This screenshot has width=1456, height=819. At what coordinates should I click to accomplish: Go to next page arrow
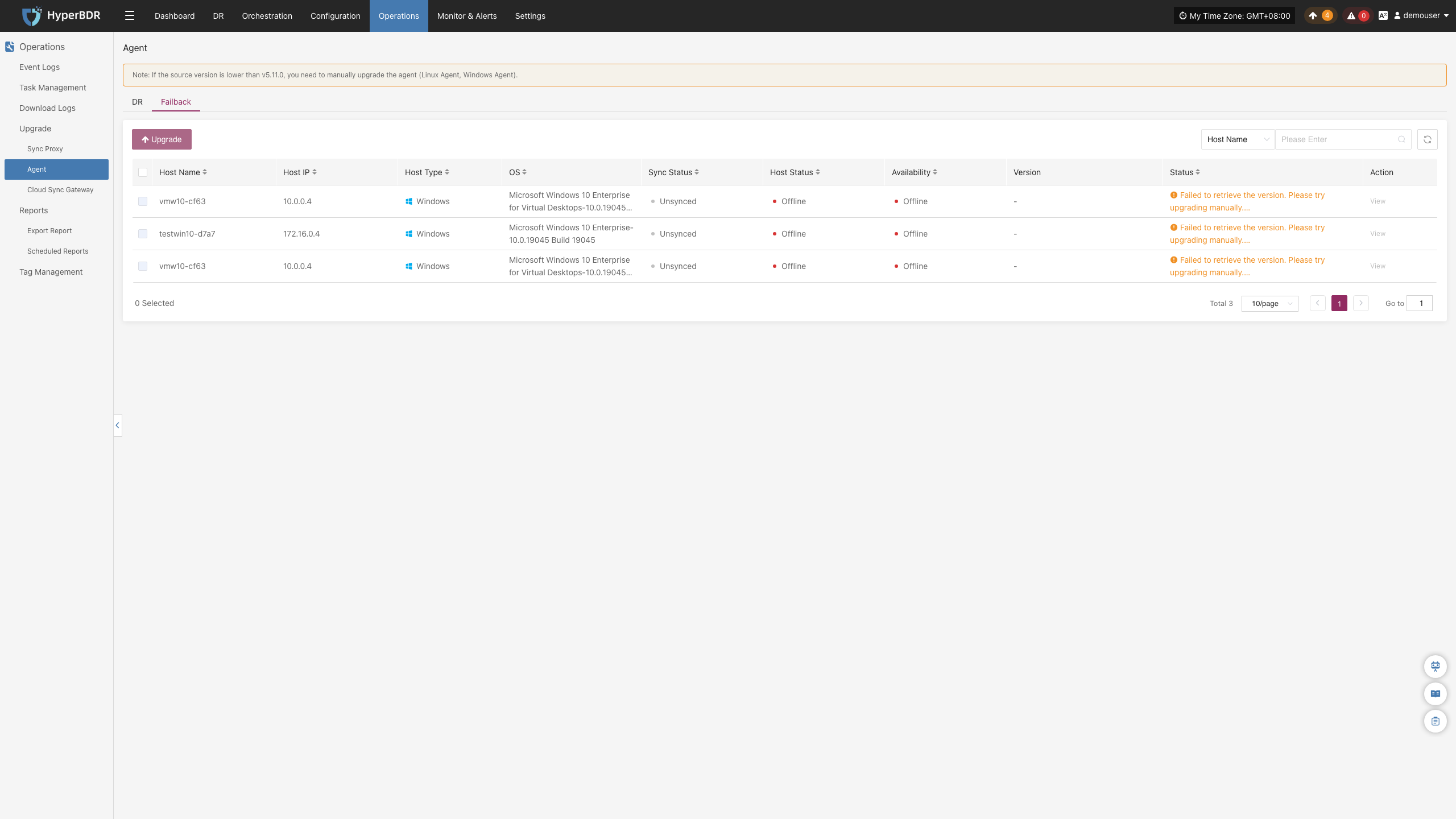[x=1361, y=303]
